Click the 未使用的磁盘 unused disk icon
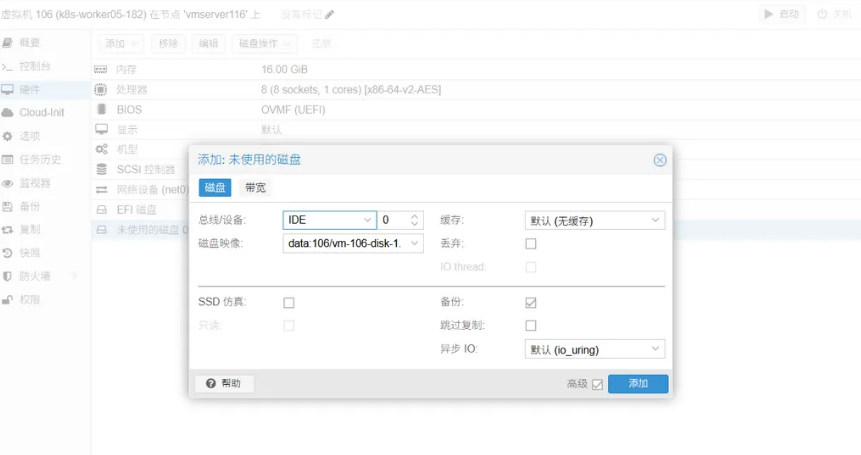The height and width of the screenshot is (455, 861). click(102, 230)
